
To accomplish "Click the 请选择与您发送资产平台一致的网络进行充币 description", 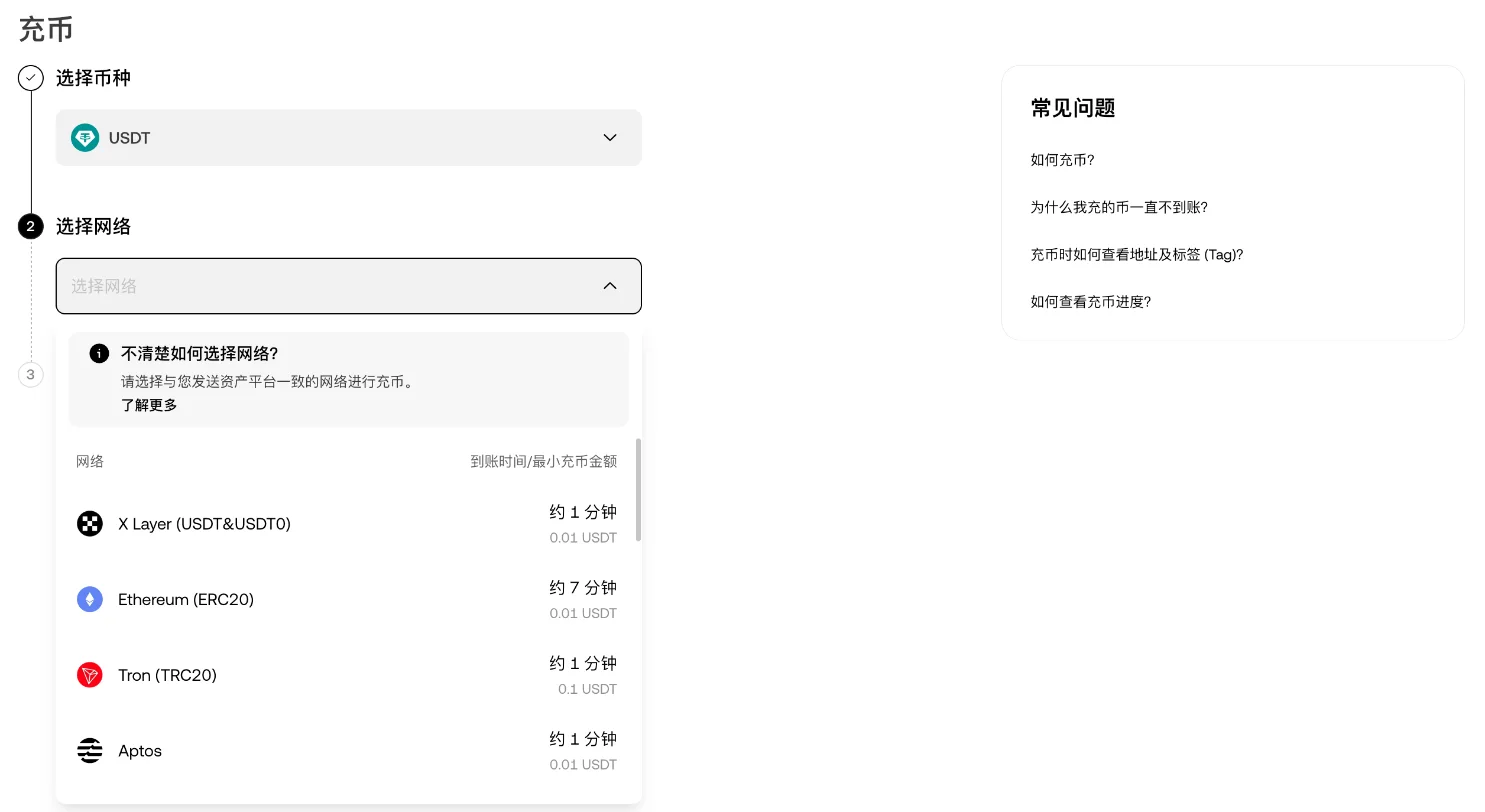I will pos(267,382).
